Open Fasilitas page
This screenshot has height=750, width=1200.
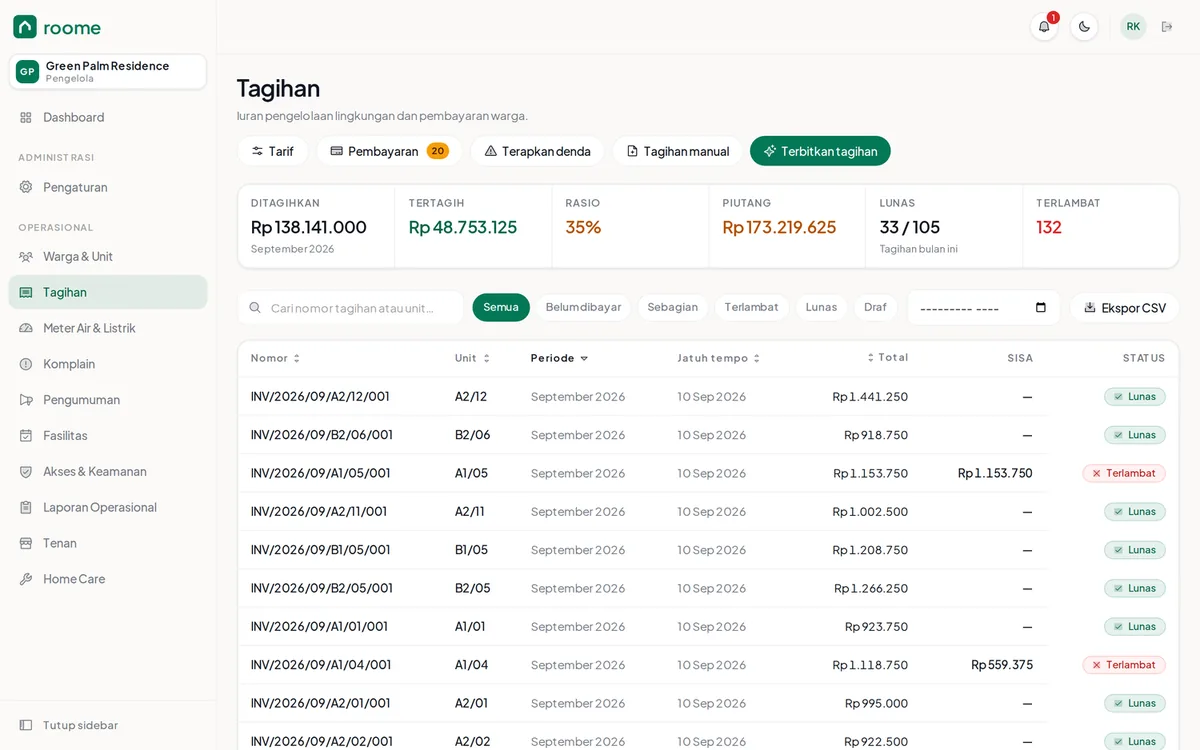[108, 435]
